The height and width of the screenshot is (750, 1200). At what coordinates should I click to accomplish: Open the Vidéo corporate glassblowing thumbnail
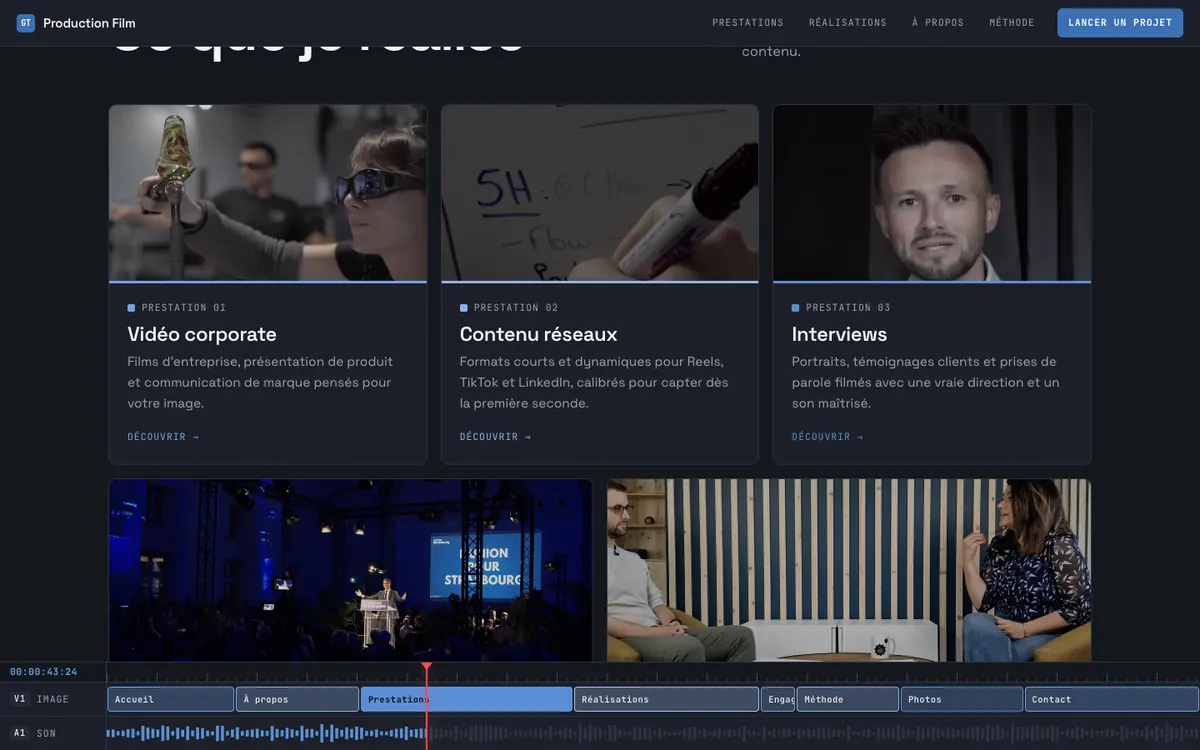(x=268, y=193)
